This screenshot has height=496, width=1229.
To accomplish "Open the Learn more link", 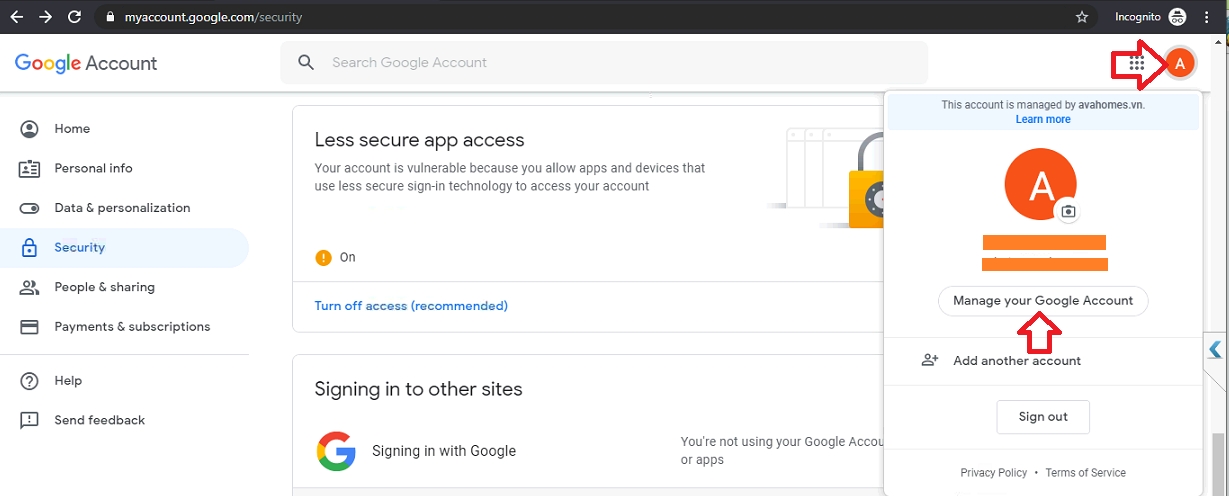I will (1043, 119).
